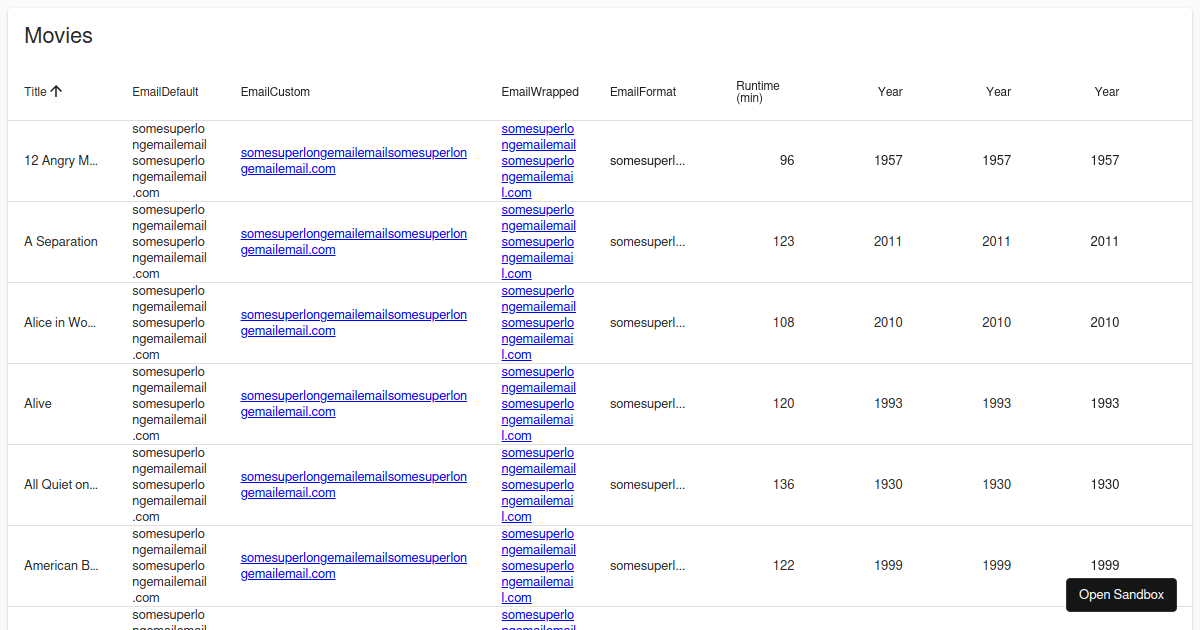The width and height of the screenshot is (1200, 630).
Task: Click the Alice in Wonderland row title
Action: 61,322
